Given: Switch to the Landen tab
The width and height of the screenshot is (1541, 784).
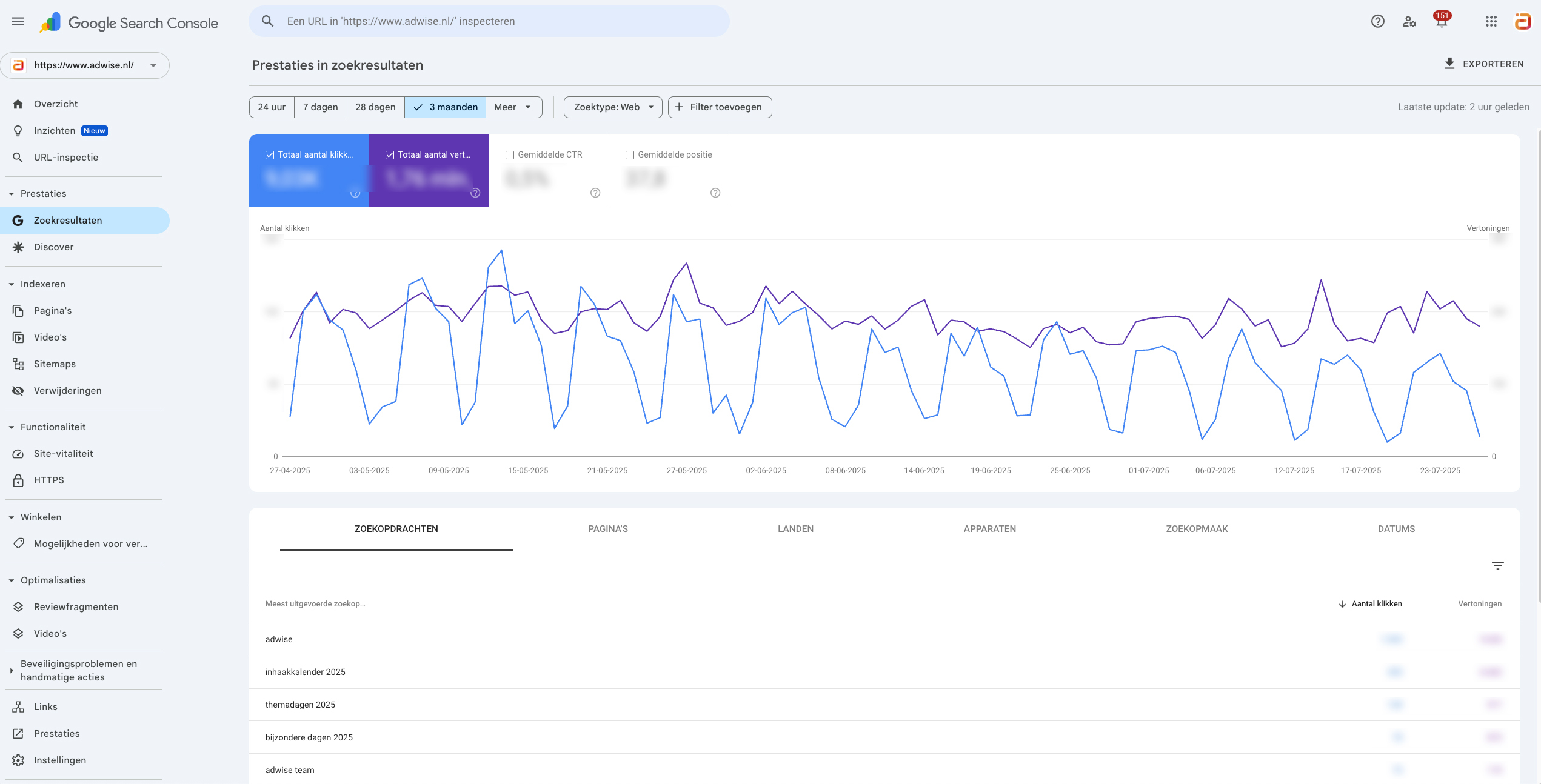Looking at the screenshot, I should [795, 529].
